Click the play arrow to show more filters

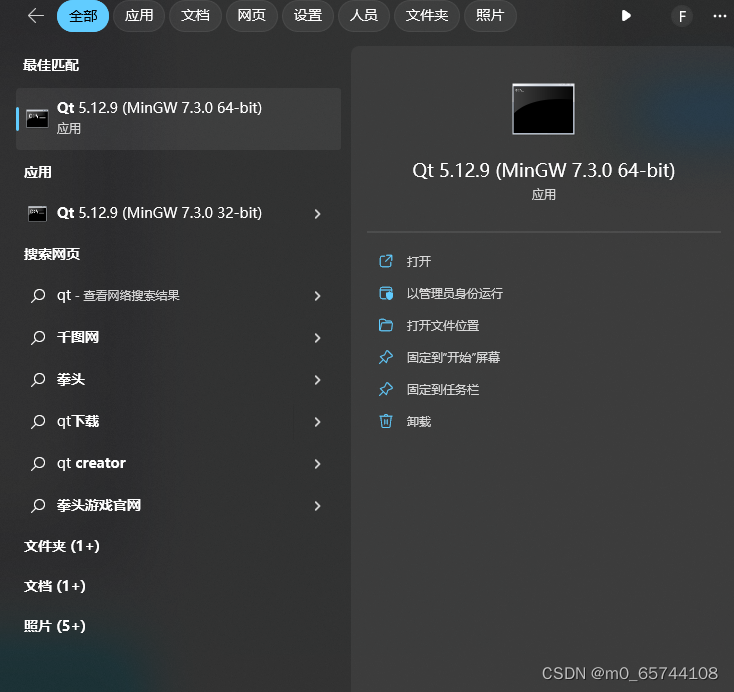pyautogui.click(x=626, y=16)
